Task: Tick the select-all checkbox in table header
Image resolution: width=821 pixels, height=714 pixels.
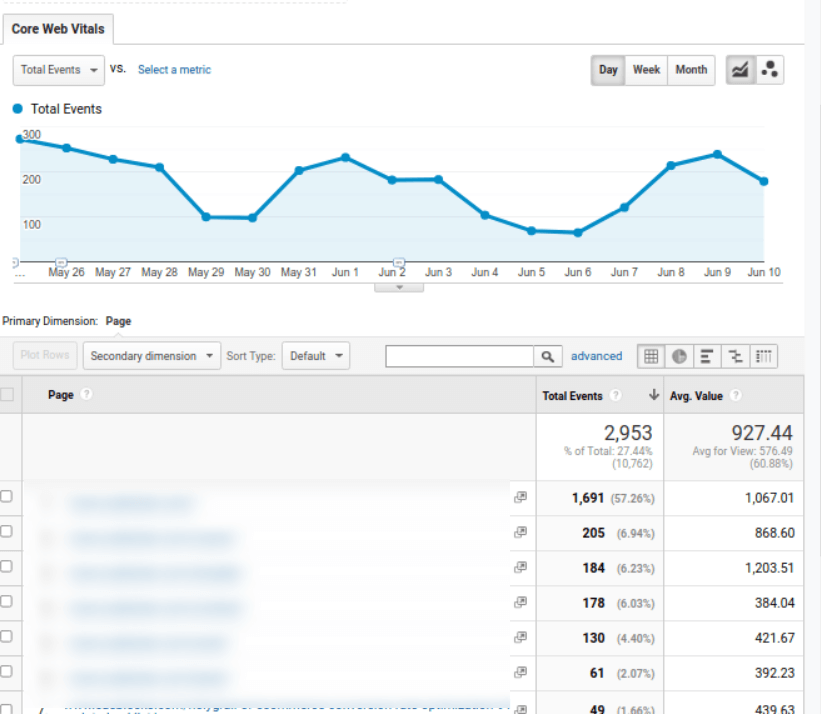Action: 7,395
